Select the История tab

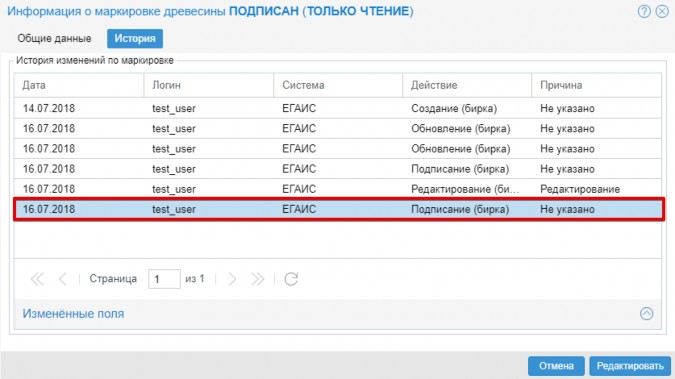[135, 38]
